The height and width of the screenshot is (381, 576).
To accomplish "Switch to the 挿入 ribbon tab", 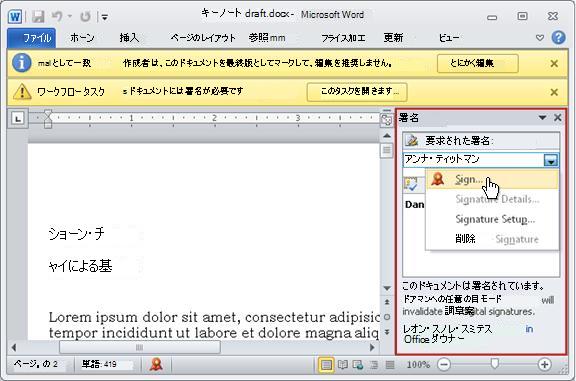I will tap(129, 37).
